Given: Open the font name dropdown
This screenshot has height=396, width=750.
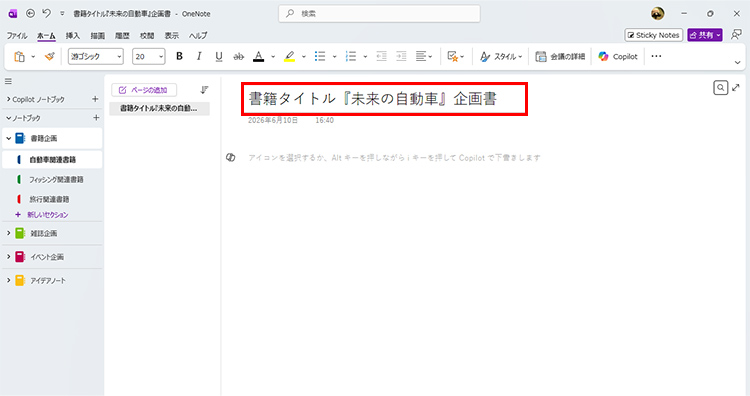Looking at the screenshot, I should [x=96, y=56].
